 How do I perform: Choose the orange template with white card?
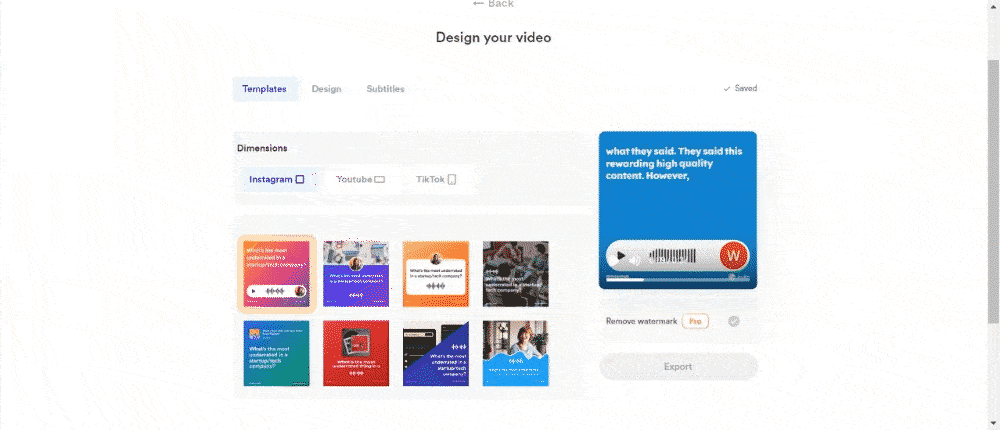coord(436,274)
